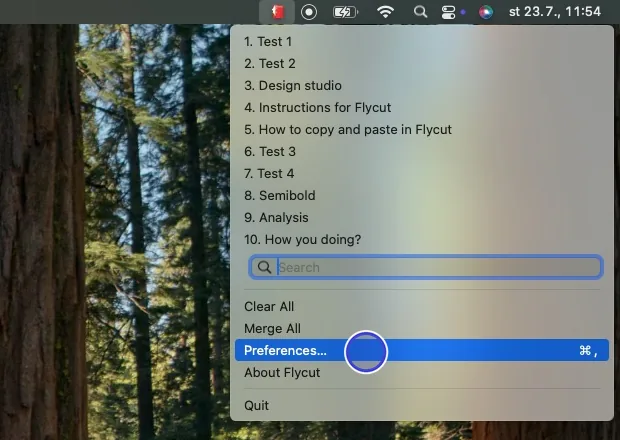Choose Merge All in the Flycut menu
The image size is (620, 440).
(422, 329)
